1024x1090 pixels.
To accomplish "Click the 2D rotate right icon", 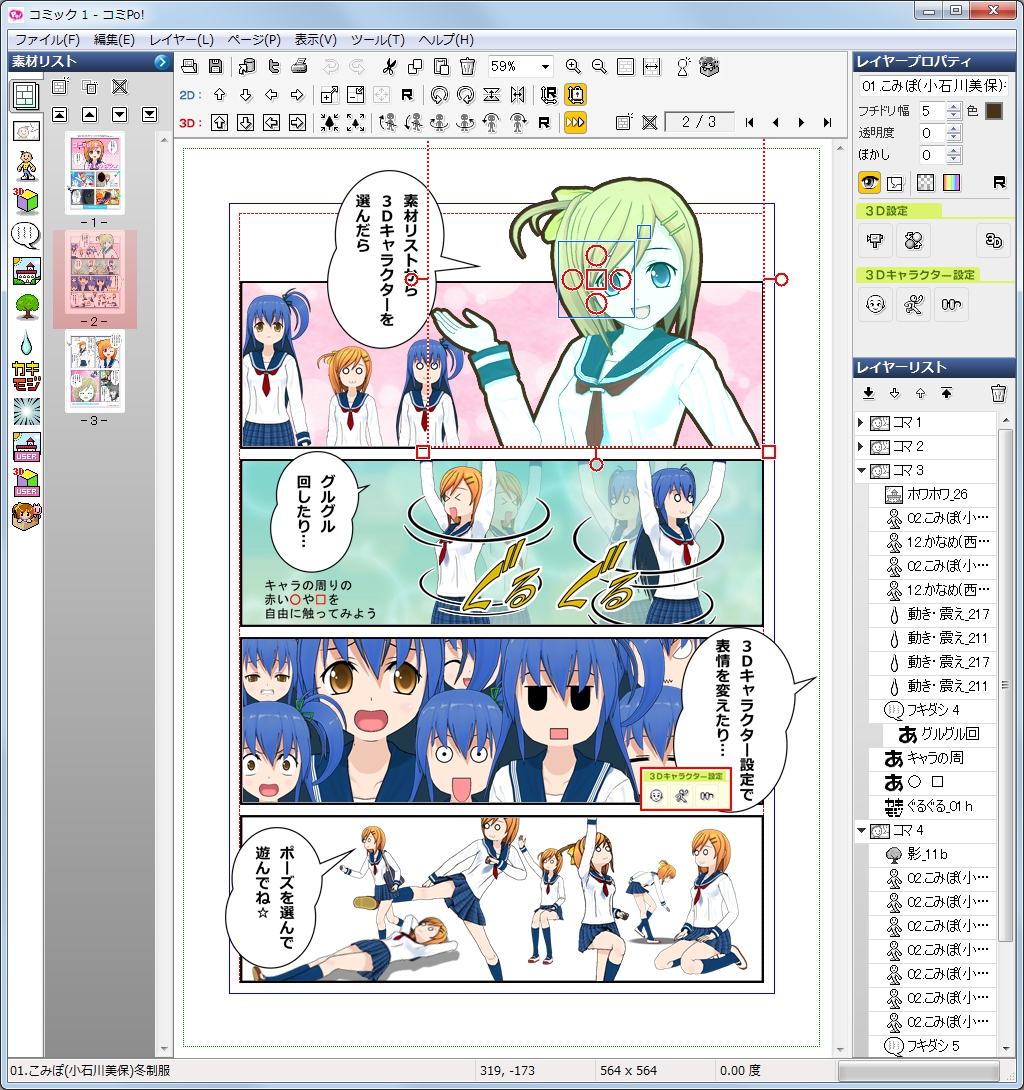I will [x=465, y=95].
